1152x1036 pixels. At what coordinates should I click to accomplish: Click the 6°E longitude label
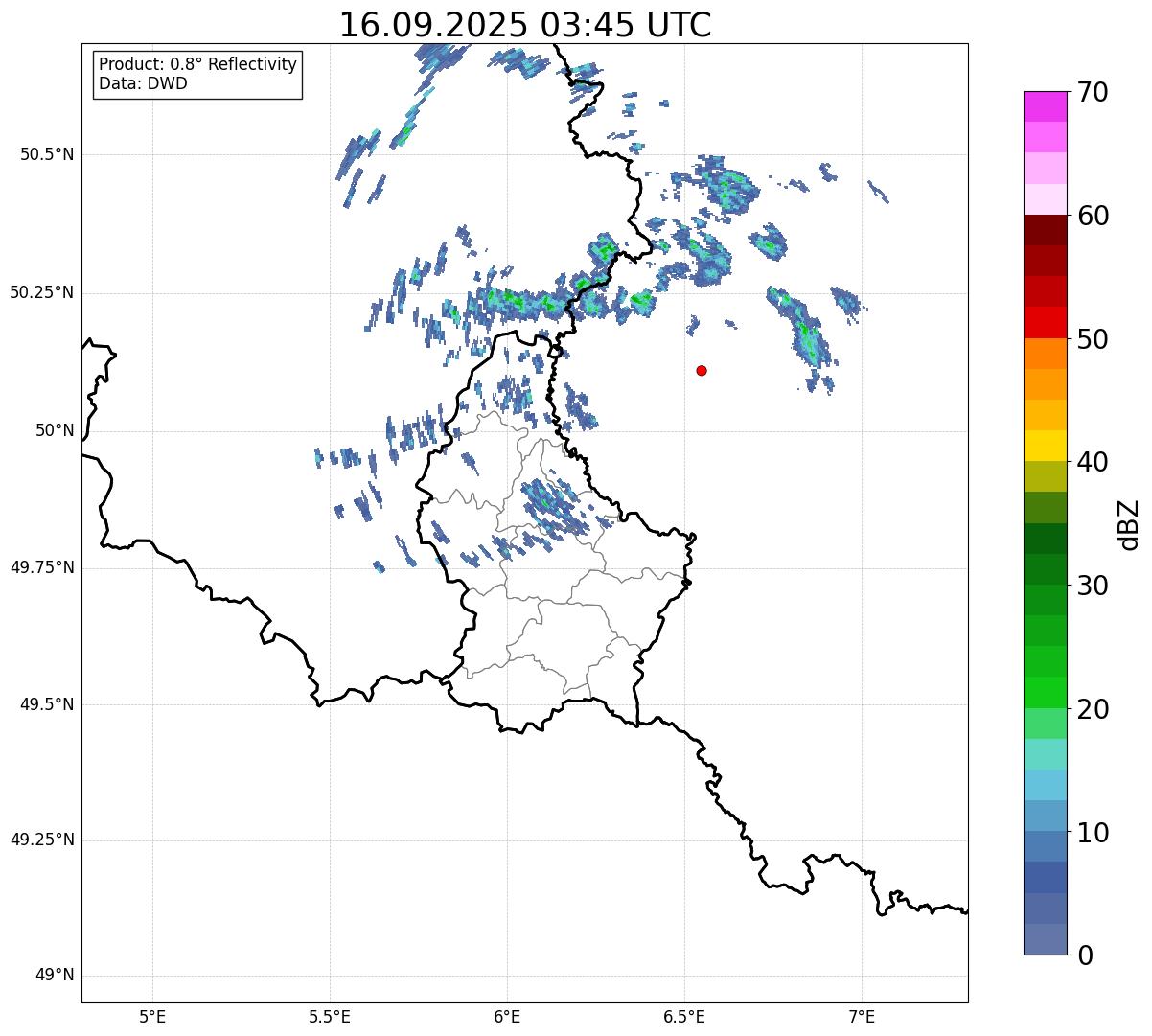click(x=507, y=1017)
